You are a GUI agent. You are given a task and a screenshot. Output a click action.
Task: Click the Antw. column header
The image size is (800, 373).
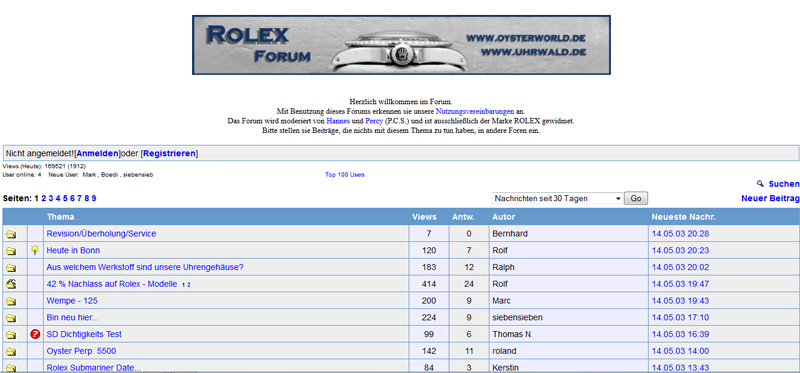click(463, 217)
